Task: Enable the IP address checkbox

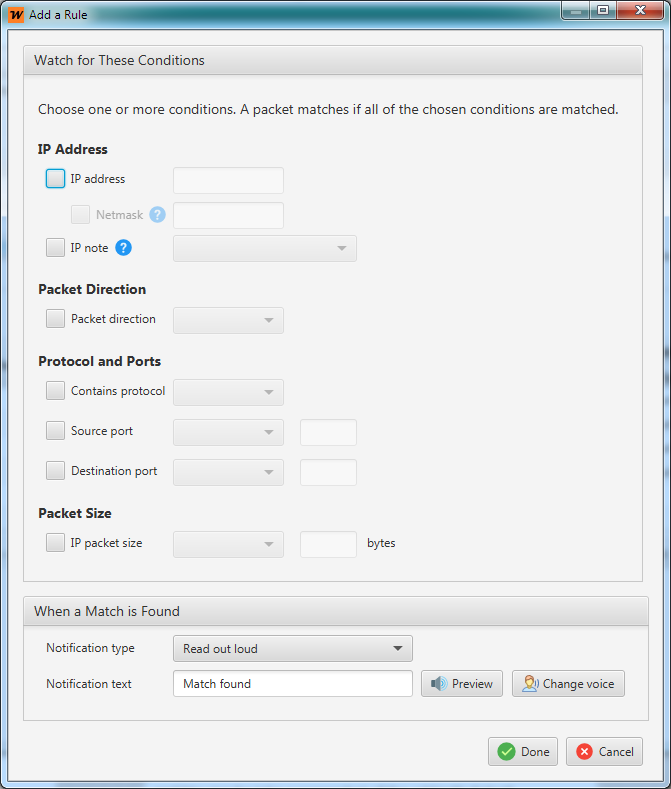Action: 55,179
